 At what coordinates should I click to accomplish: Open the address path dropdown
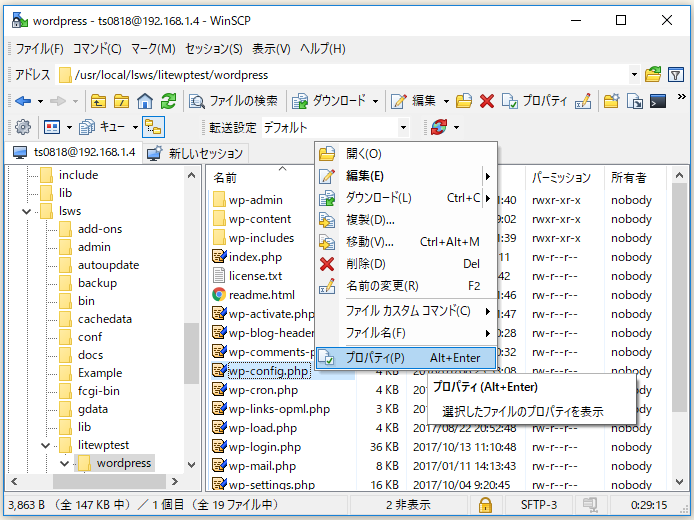pos(634,75)
